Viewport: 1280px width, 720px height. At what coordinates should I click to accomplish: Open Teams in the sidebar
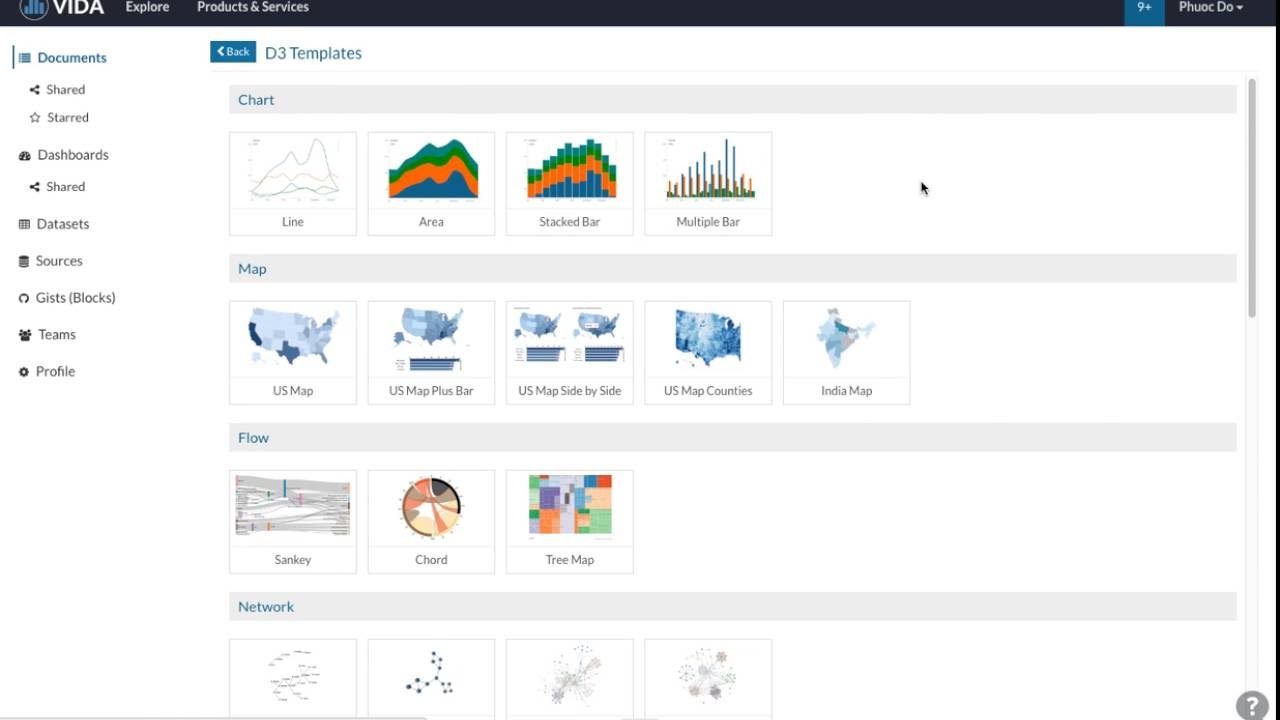pos(57,335)
